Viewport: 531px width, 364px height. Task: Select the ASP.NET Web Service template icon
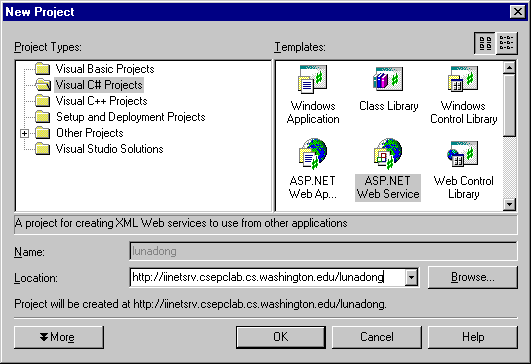[388, 154]
